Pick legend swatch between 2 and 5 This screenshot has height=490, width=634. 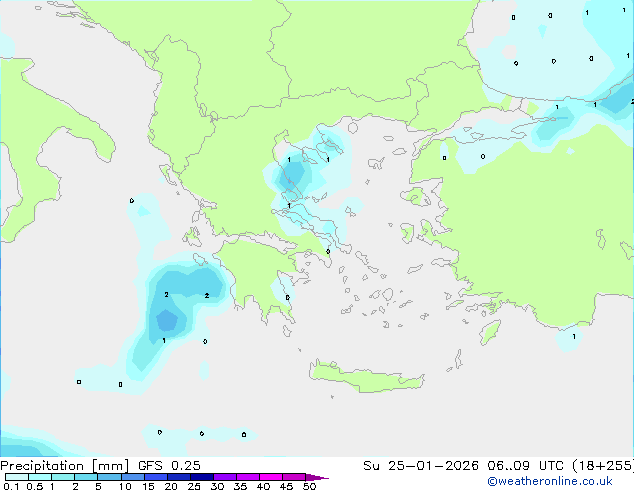point(86,477)
